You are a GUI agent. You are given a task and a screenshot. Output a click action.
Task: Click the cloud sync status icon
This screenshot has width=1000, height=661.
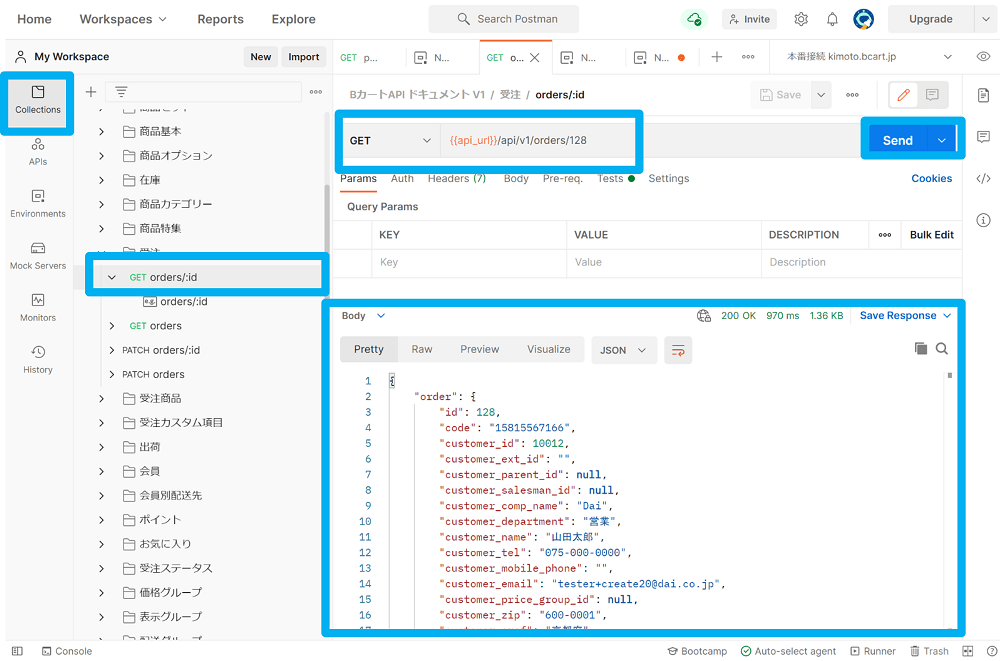(x=694, y=19)
